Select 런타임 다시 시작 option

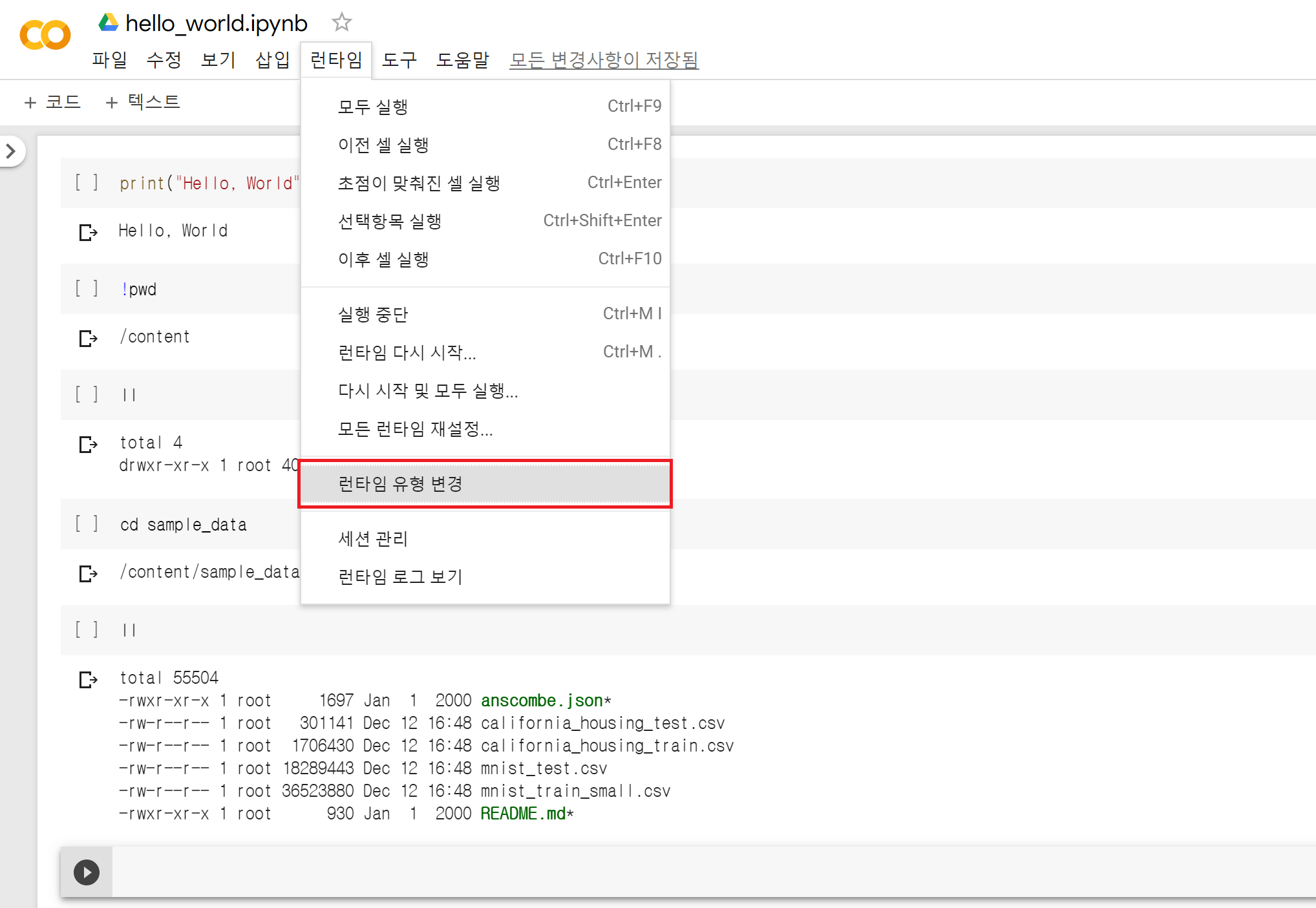(x=407, y=352)
